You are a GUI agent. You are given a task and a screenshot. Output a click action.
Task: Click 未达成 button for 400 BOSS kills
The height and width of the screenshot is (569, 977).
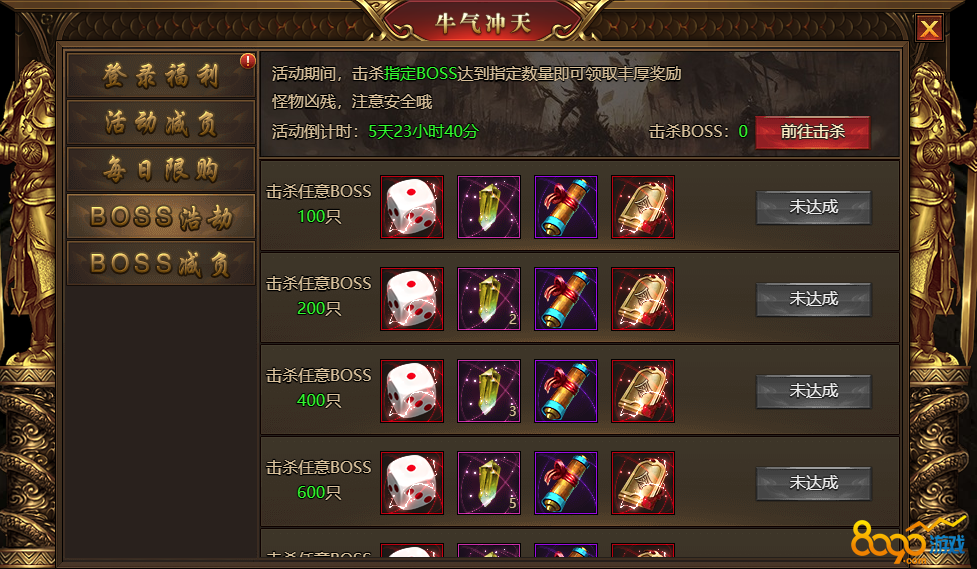[813, 391]
